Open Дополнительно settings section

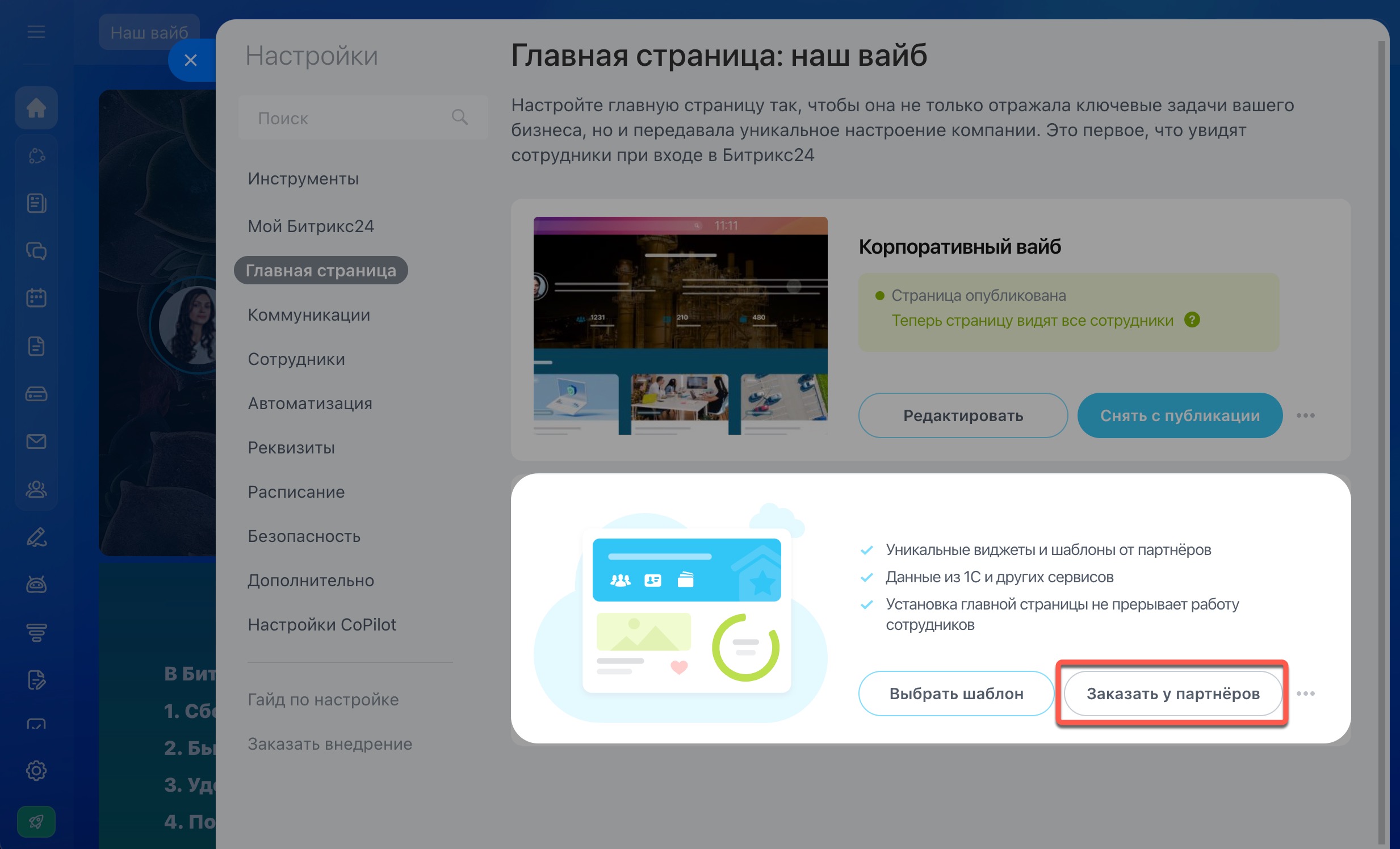pyautogui.click(x=311, y=581)
